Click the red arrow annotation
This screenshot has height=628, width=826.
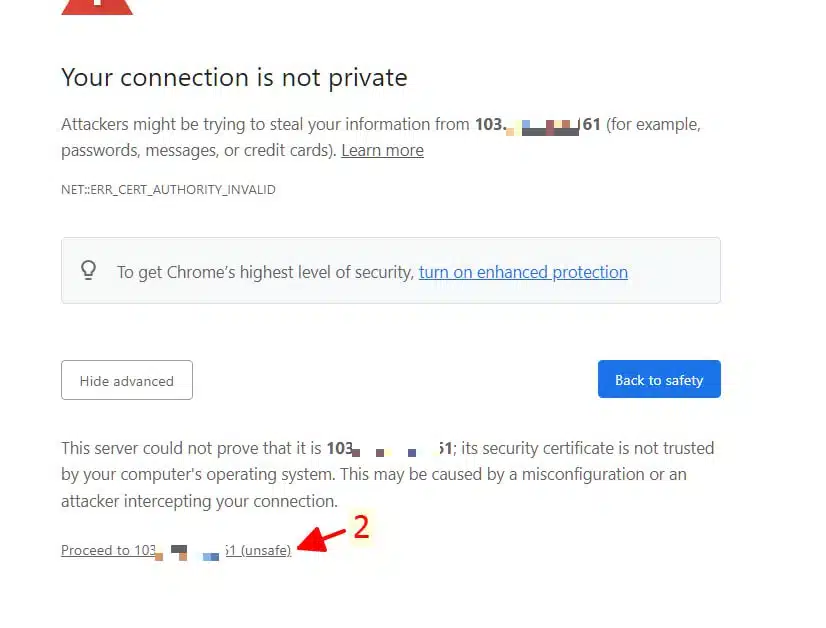point(321,540)
